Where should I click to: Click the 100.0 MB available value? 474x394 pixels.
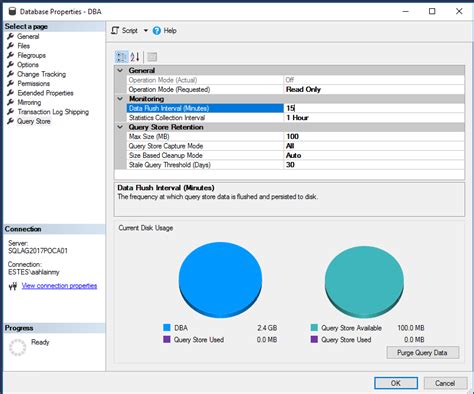click(411, 328)
